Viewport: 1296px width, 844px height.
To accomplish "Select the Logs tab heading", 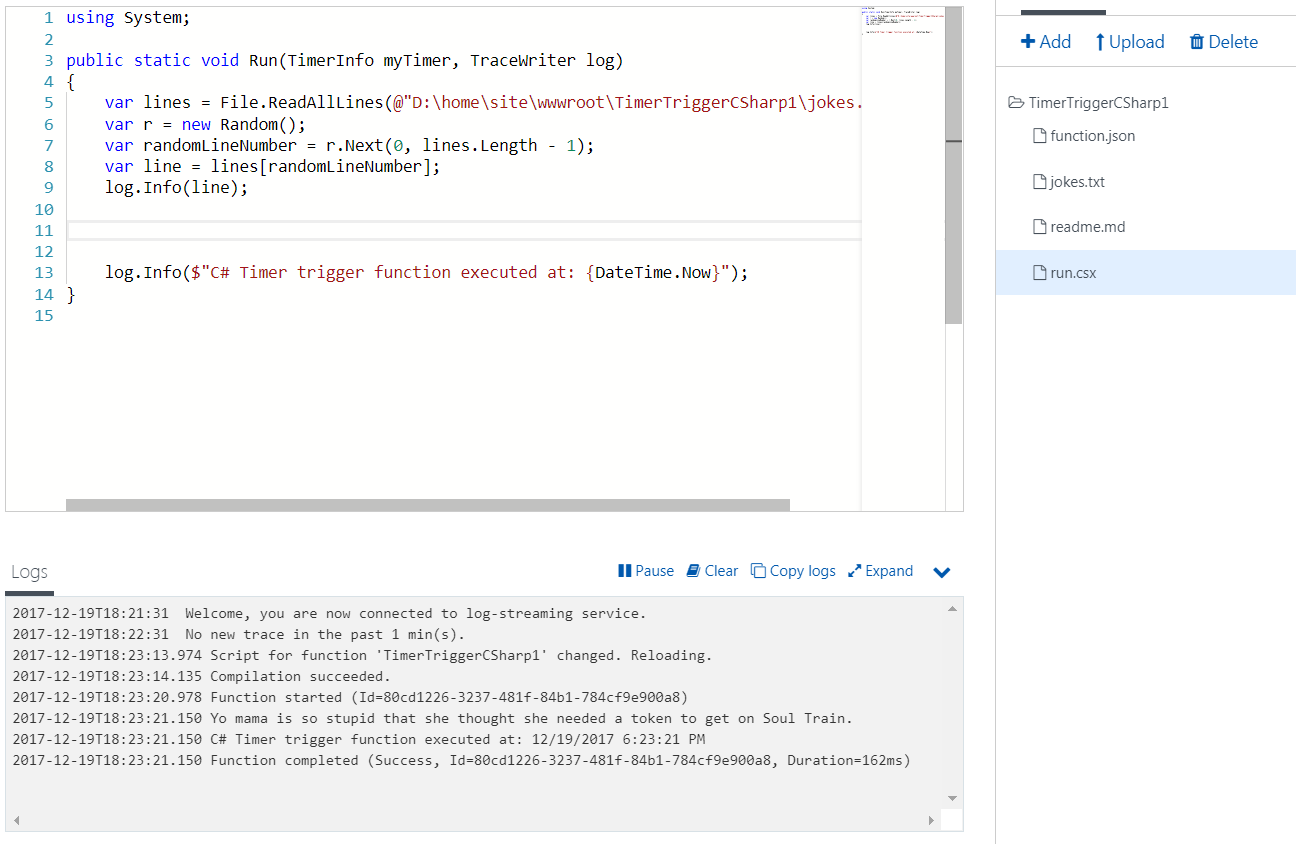I will [29, 571].
